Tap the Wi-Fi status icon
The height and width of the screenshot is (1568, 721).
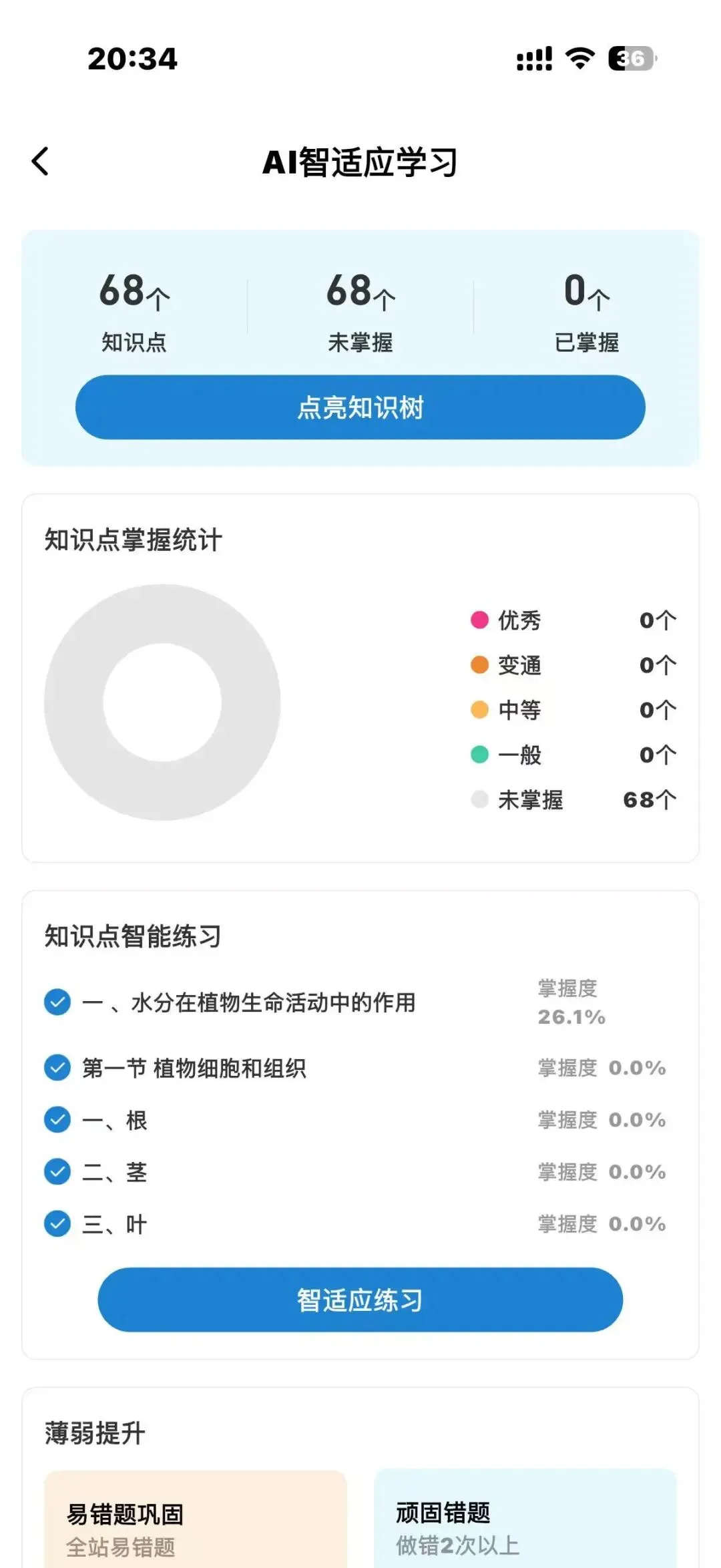[x=579, y=59]
